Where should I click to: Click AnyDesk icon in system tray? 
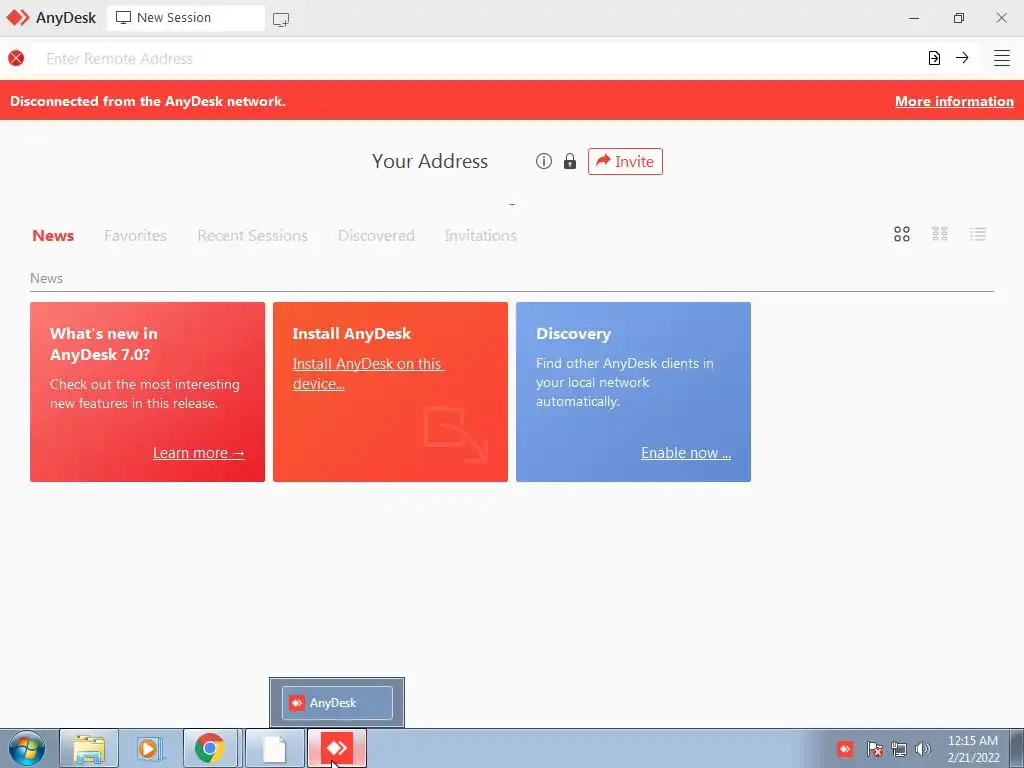tap(845, 749)
